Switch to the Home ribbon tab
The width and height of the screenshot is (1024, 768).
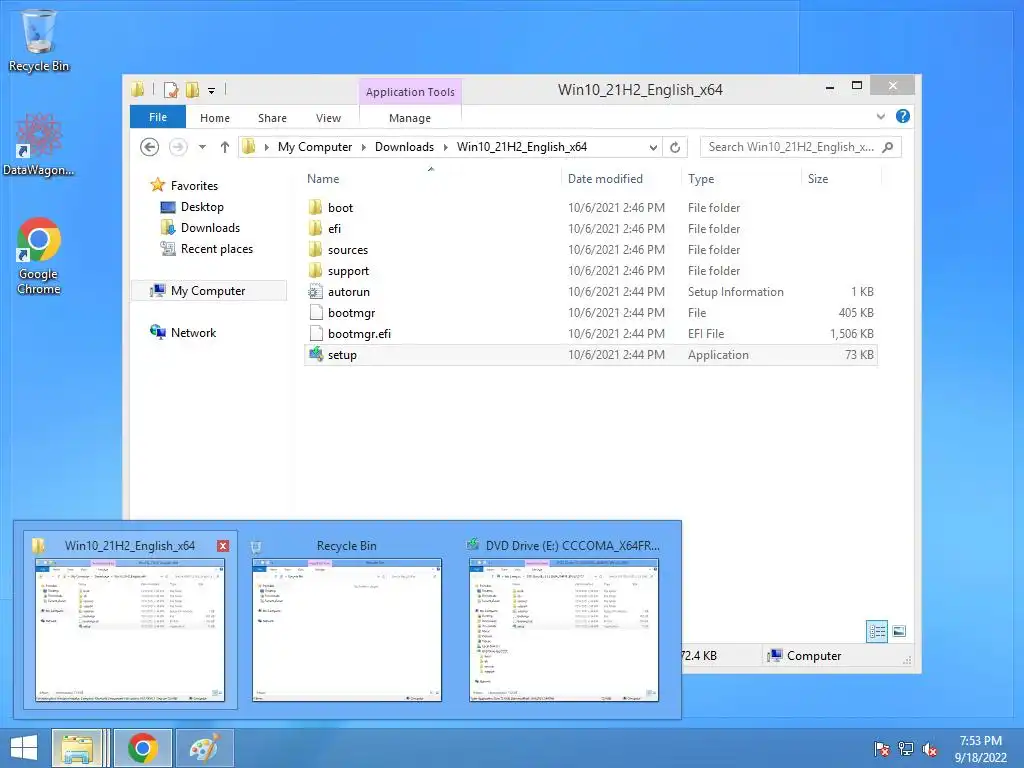pyautogui.click(x=215, y=118)
